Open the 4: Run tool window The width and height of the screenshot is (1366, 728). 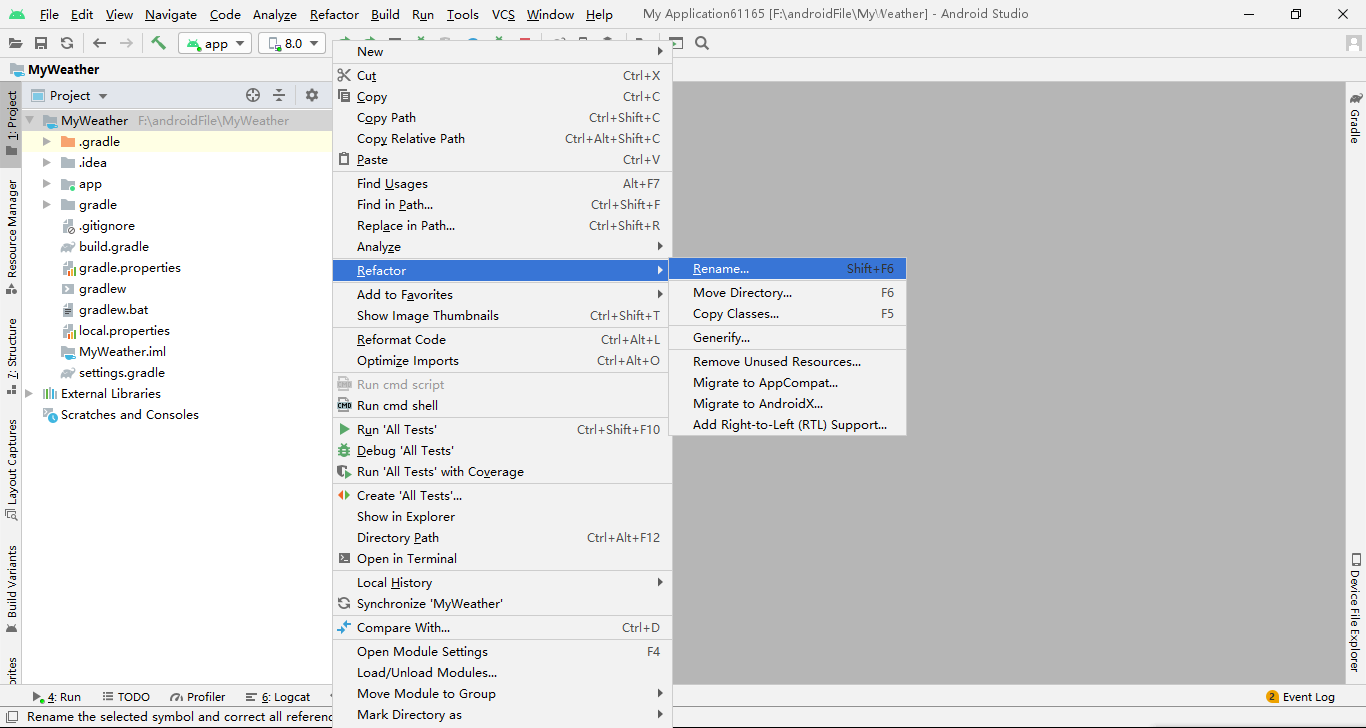57,697
